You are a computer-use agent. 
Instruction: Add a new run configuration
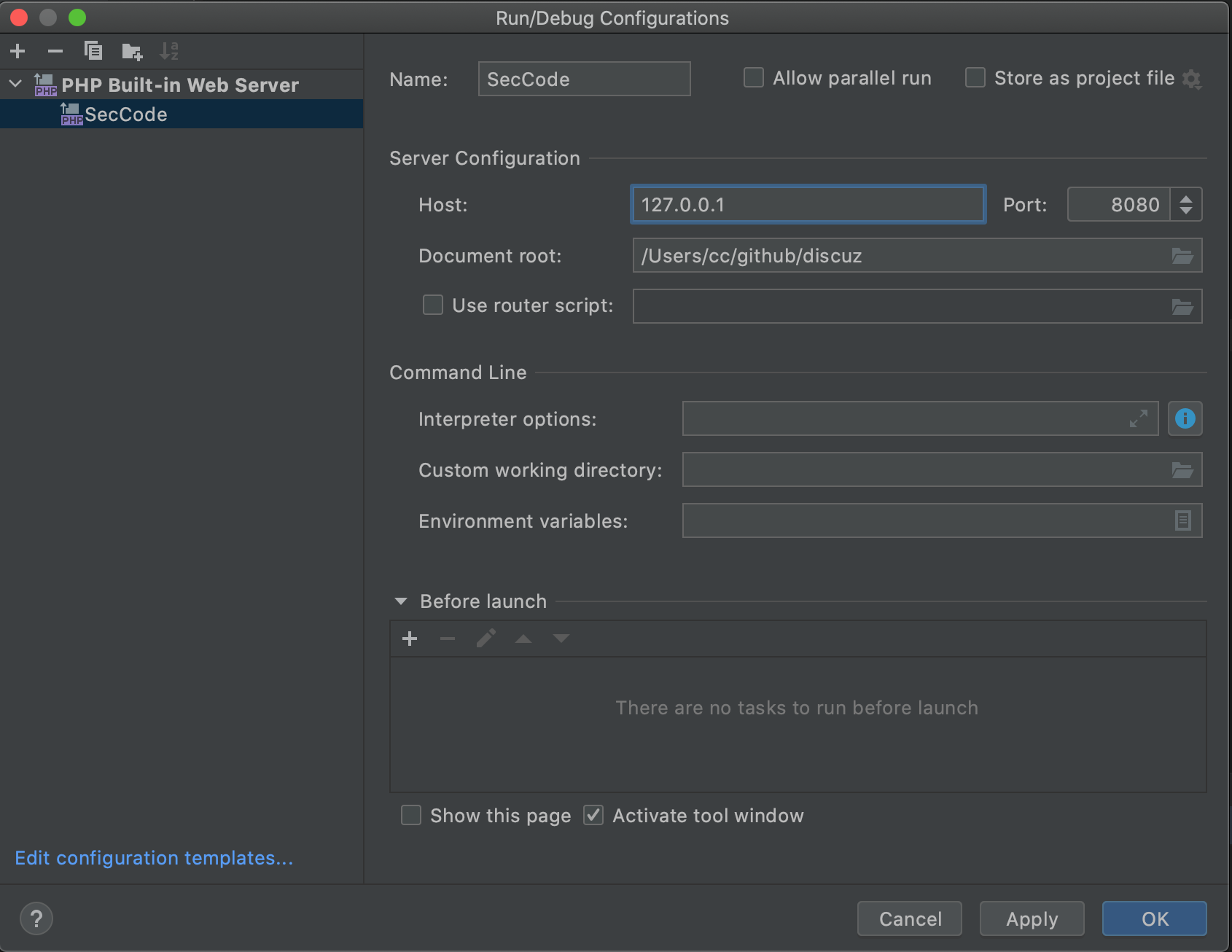(17, 51)
